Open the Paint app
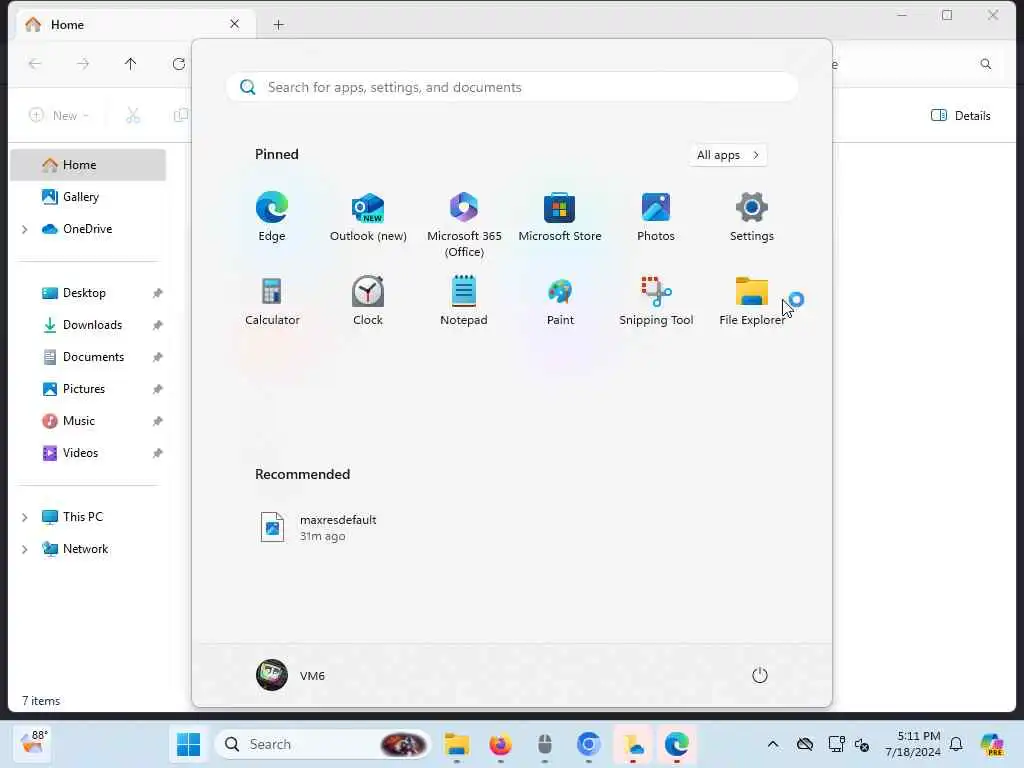The width and height of the screenshot is (1024, 768). click(560, 300)
